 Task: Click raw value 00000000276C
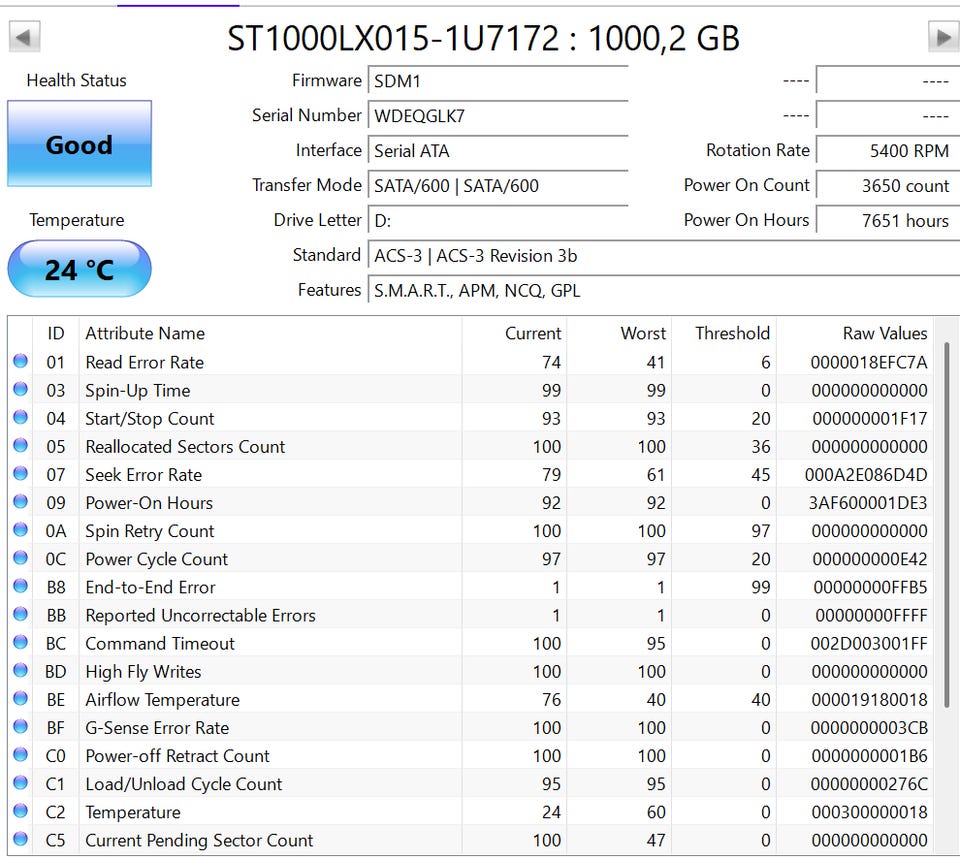tap(869, 784)
